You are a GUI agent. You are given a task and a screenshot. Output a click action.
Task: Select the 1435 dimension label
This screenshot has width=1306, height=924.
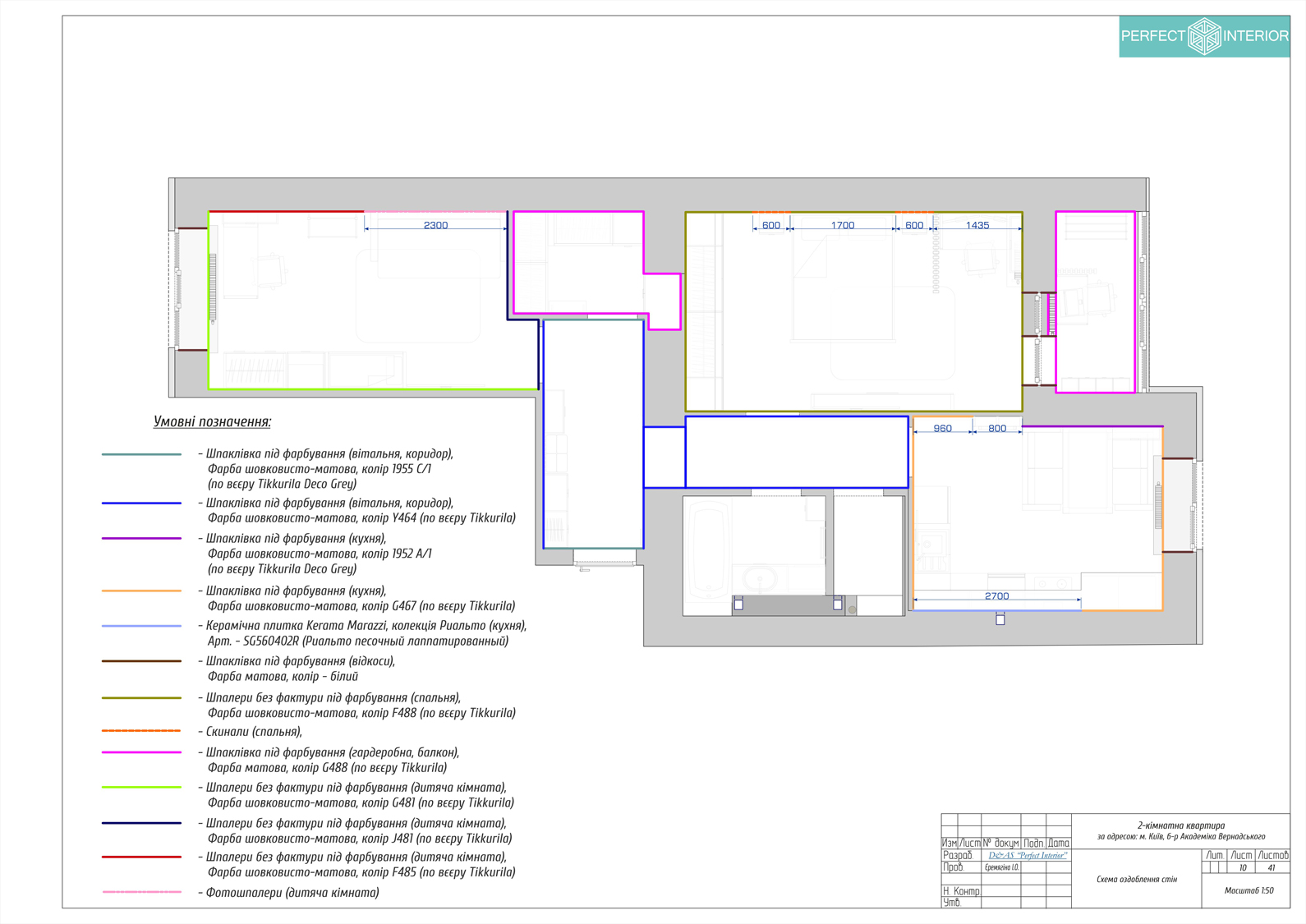[x=977, y=225]
